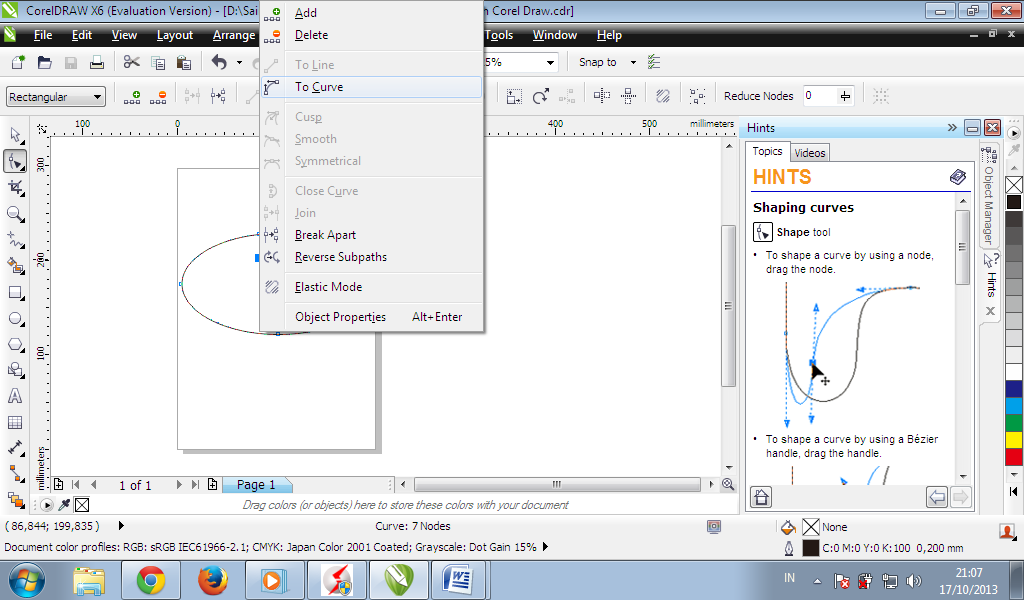Pick the blue color swatch in palette
Viewport: 1024px width, 600px height.
[1014, 389]
